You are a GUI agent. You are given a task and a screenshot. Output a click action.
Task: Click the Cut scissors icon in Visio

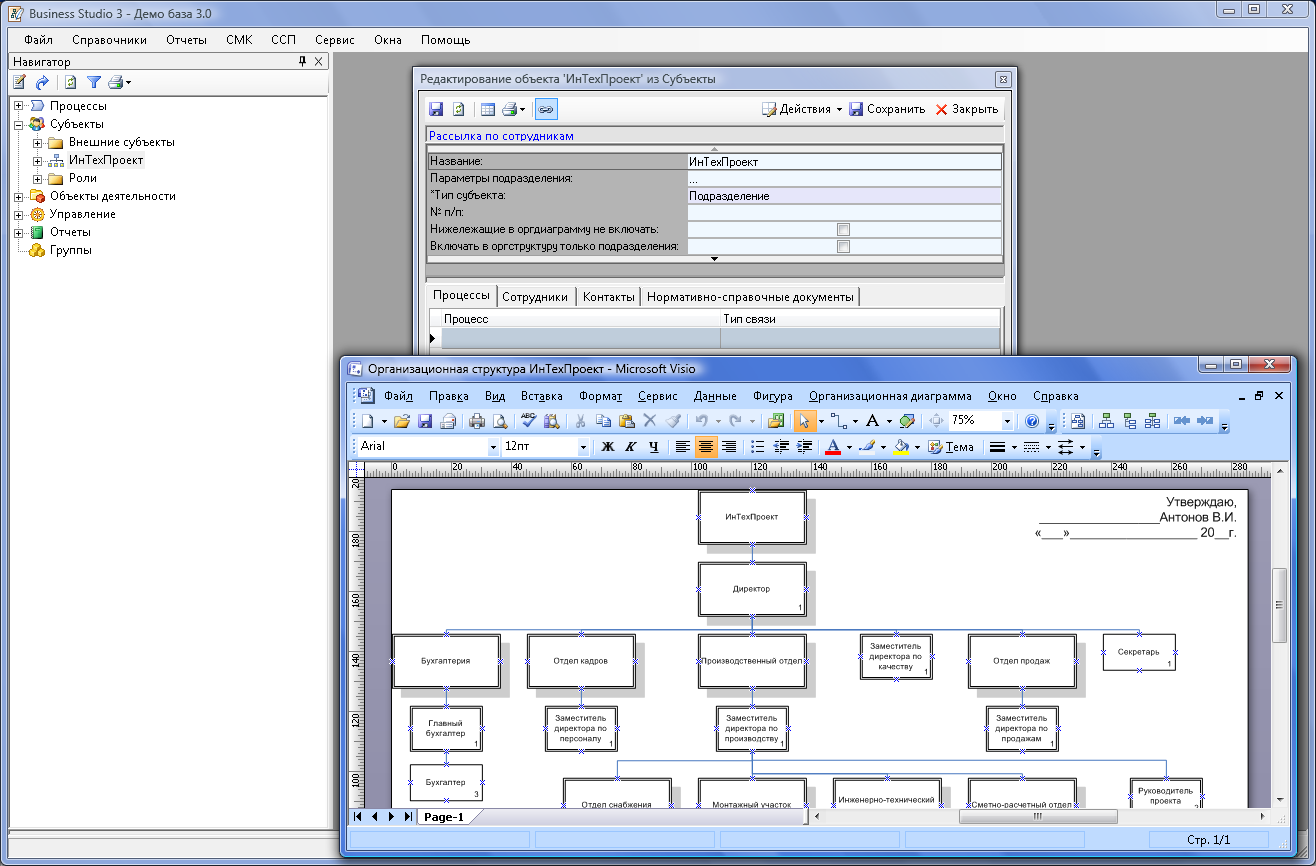[580, 421]
